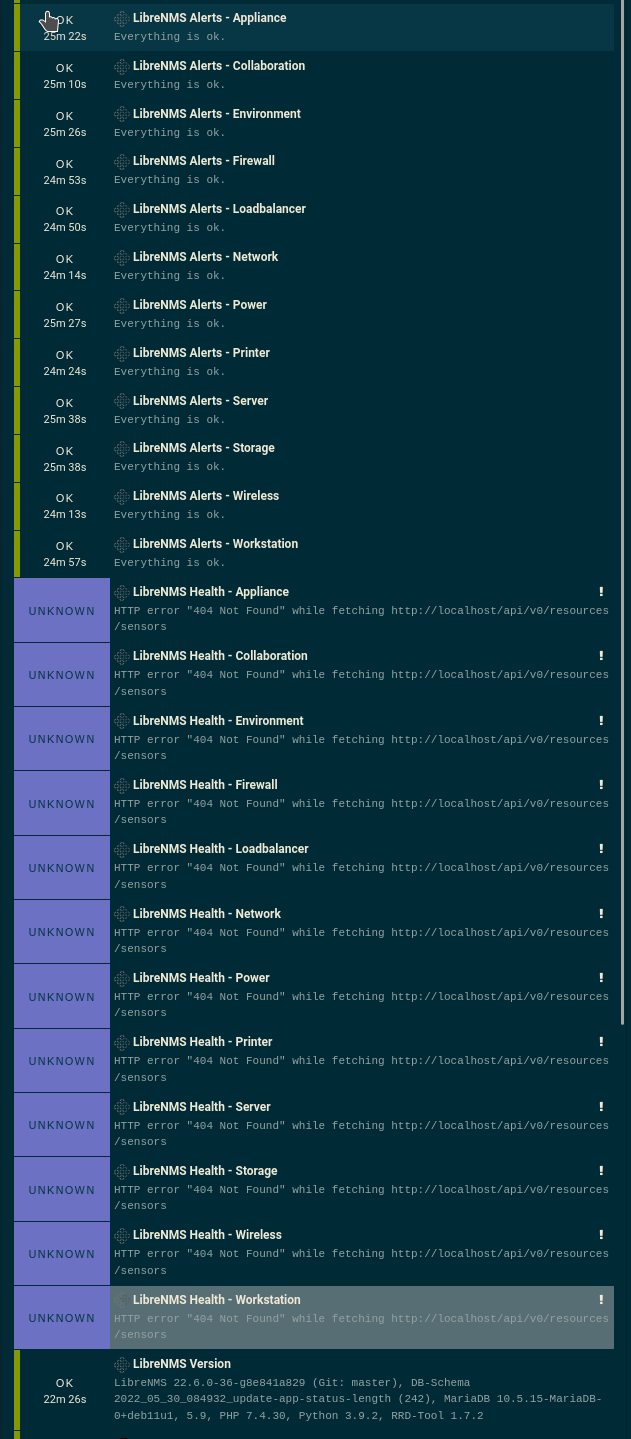Click service icon beside LibreNMS Health - Collaboration
Screen dimensions: 631x1439
(x=121, y=657)
